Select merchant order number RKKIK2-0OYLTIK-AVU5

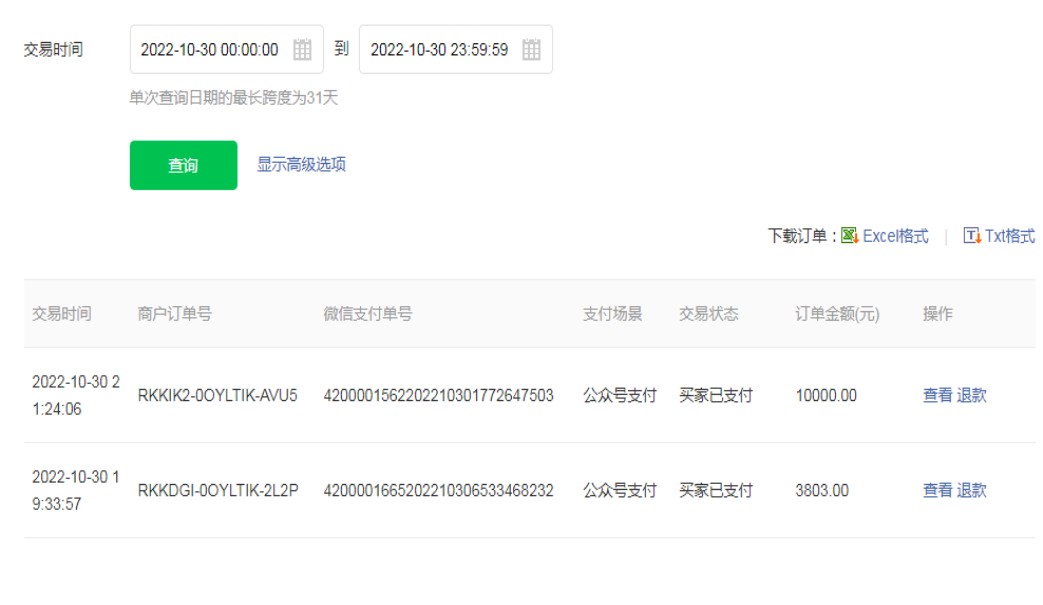217,395
